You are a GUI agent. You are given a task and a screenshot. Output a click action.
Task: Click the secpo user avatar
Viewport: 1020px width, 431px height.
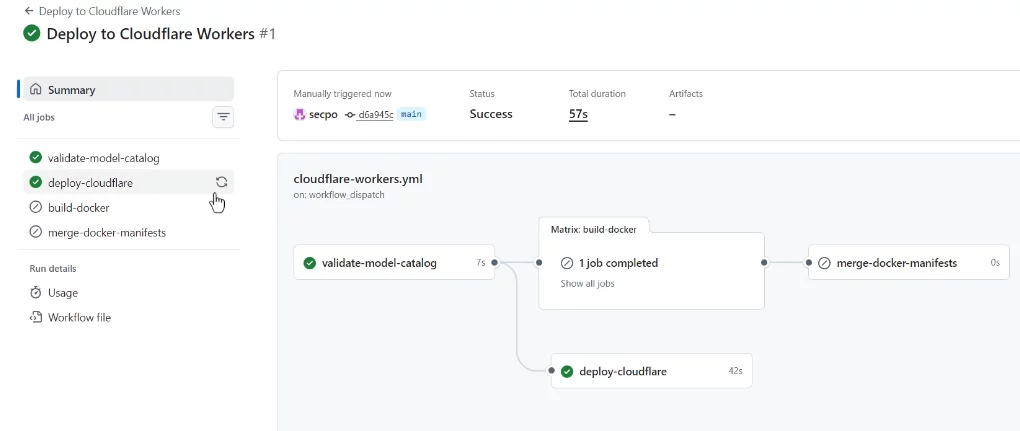click(299, 114)
